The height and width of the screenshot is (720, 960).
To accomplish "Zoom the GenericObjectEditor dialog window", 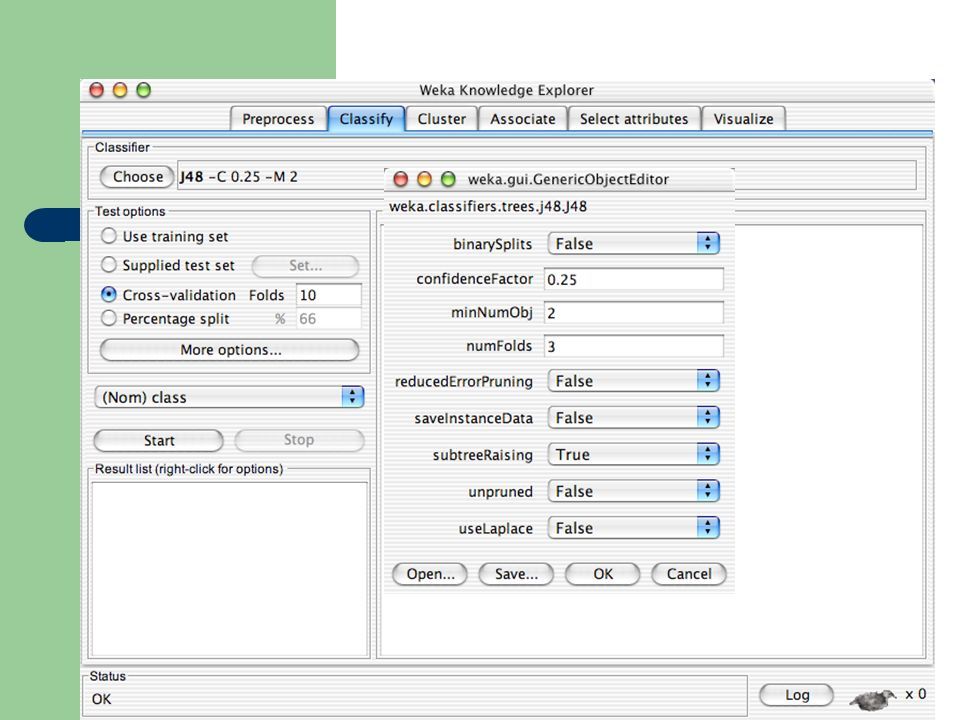I will [448, 179].
